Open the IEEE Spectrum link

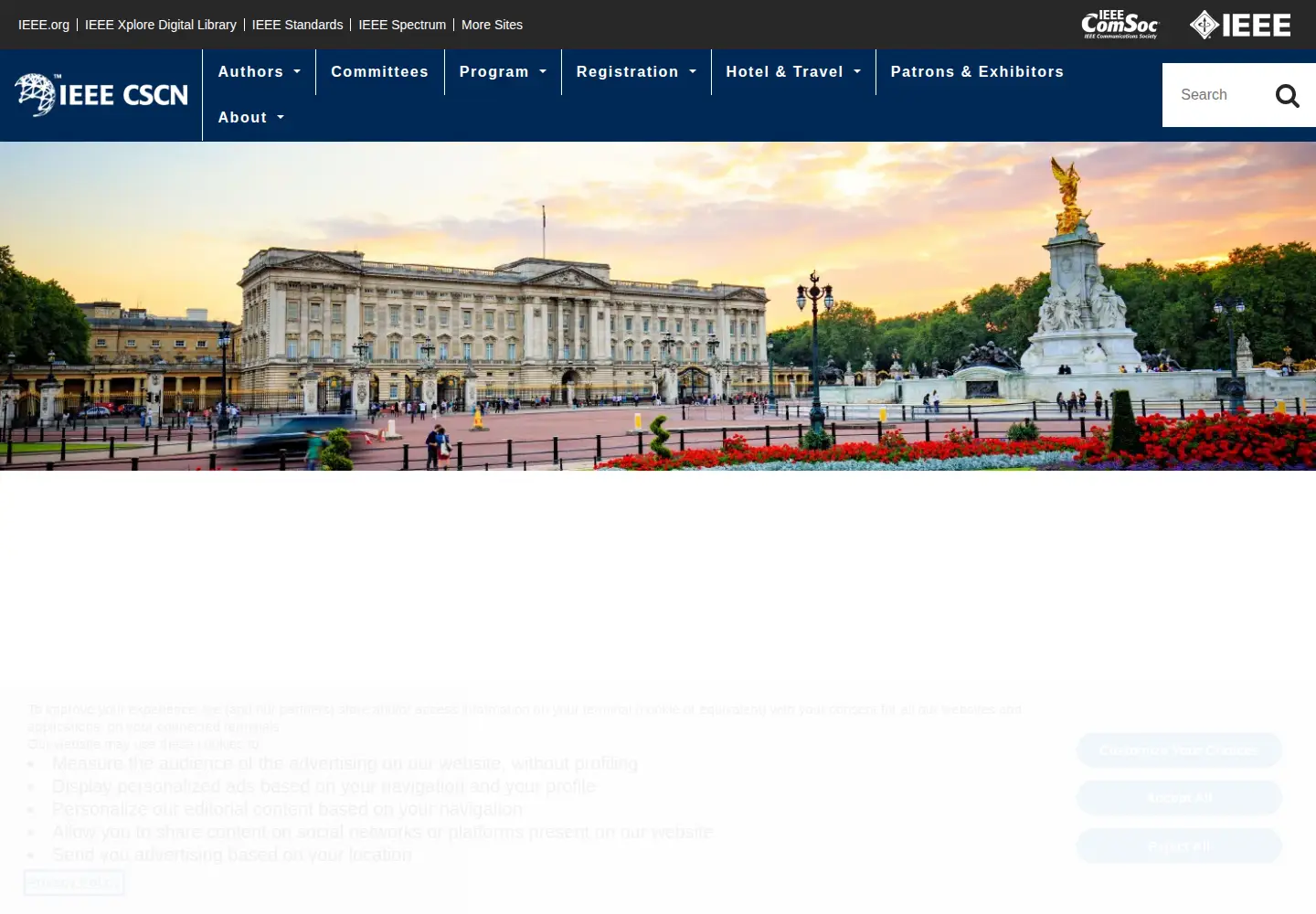pyautogui.click(x=402, y=25)
